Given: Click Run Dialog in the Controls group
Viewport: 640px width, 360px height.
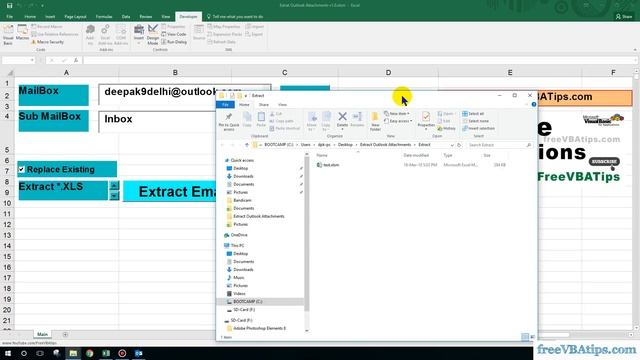Looking at the screenshot, I should 174,42.
